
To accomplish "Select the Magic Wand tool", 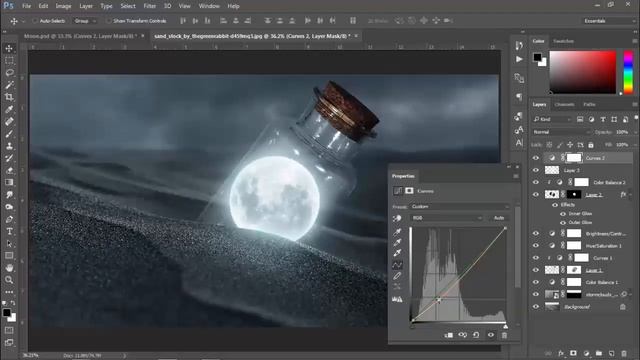I will tap(9, 85).
